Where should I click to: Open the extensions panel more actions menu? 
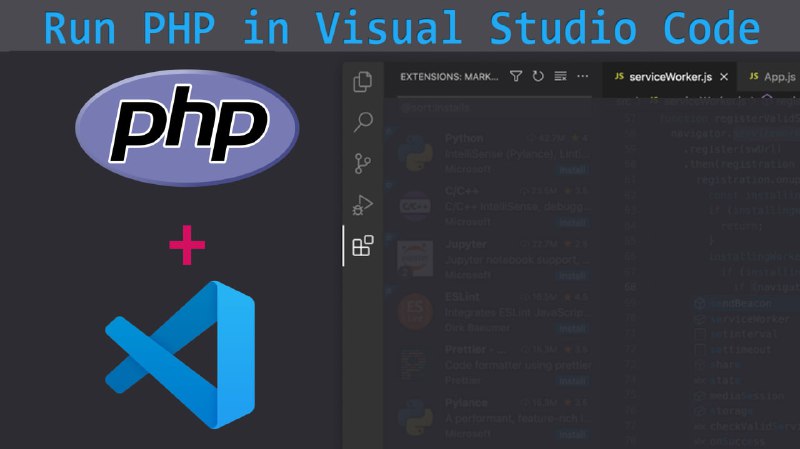[583, 77]
